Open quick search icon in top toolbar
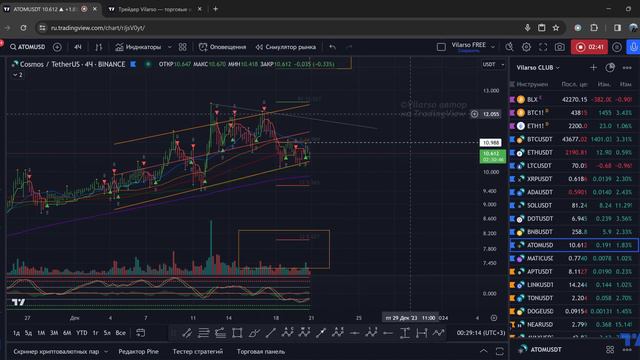 (509, 47)
